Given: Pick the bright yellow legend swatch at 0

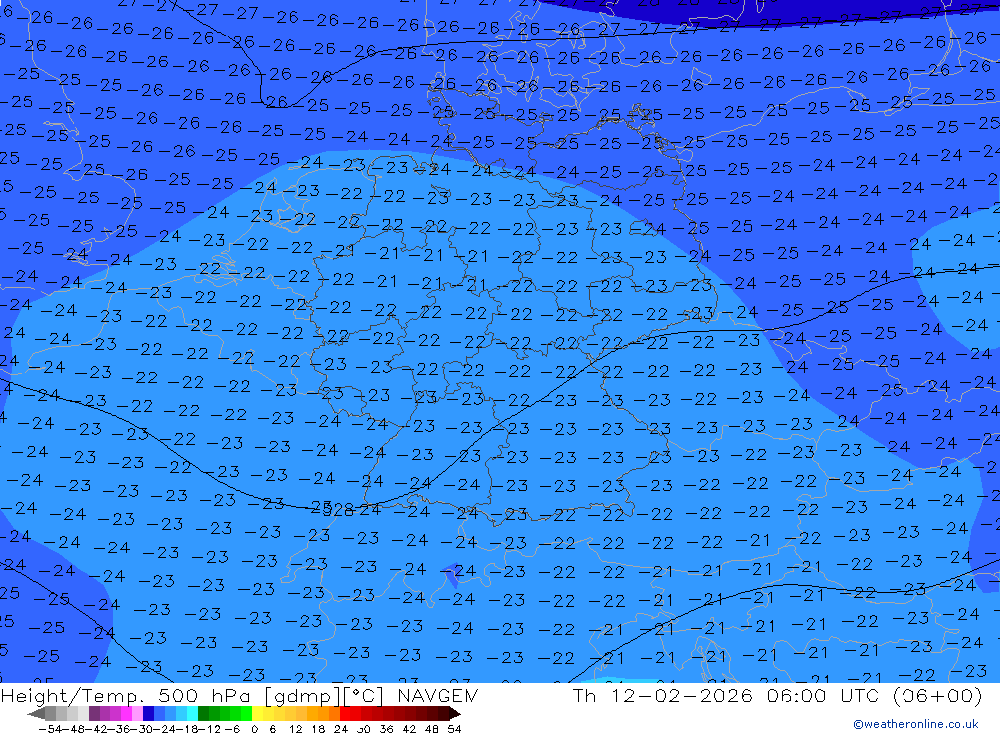Looking at the screenshot, I should point(258,714).
